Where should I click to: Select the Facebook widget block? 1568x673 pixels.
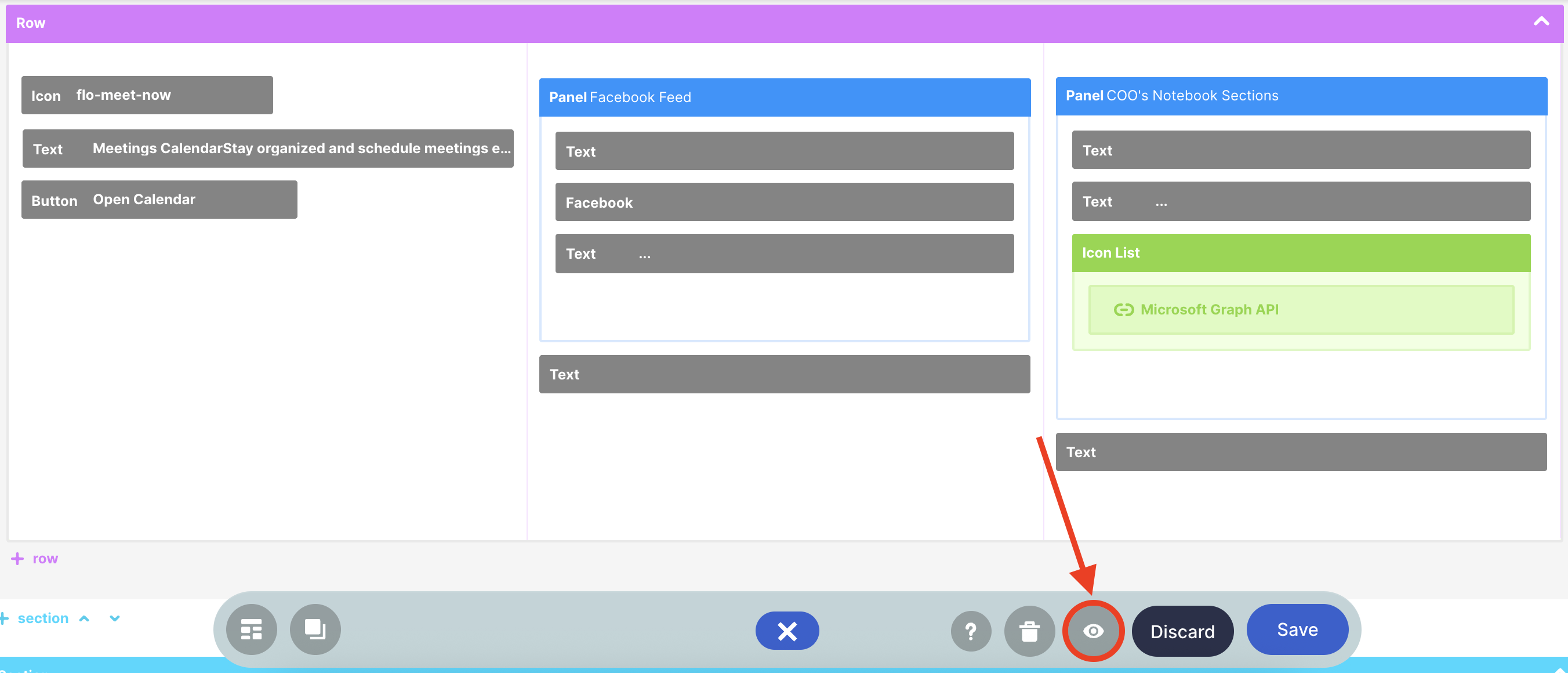(784, 202)
